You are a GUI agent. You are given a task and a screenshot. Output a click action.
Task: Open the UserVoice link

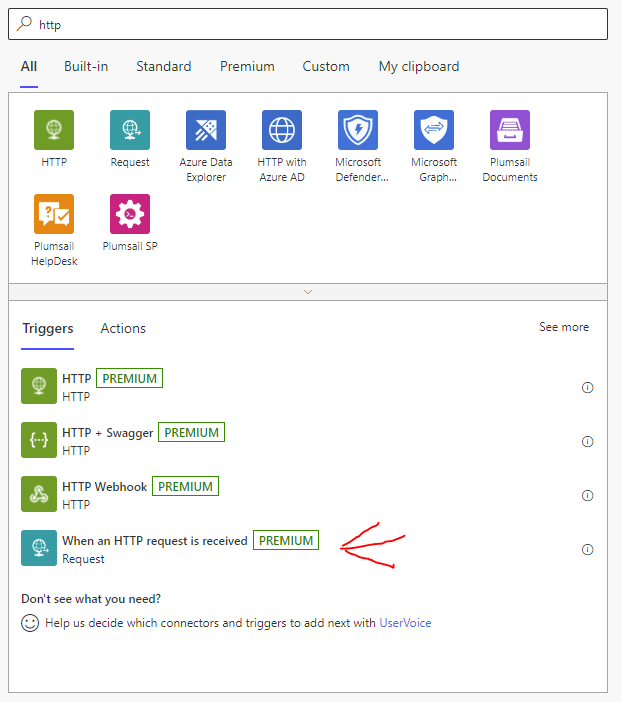(405, 623)
